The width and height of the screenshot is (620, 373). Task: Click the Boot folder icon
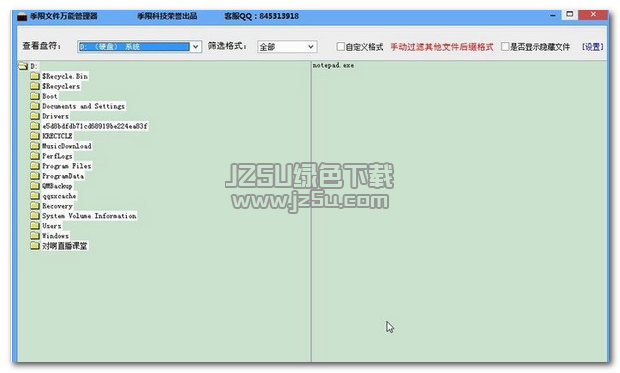click(x=35, y=96)
